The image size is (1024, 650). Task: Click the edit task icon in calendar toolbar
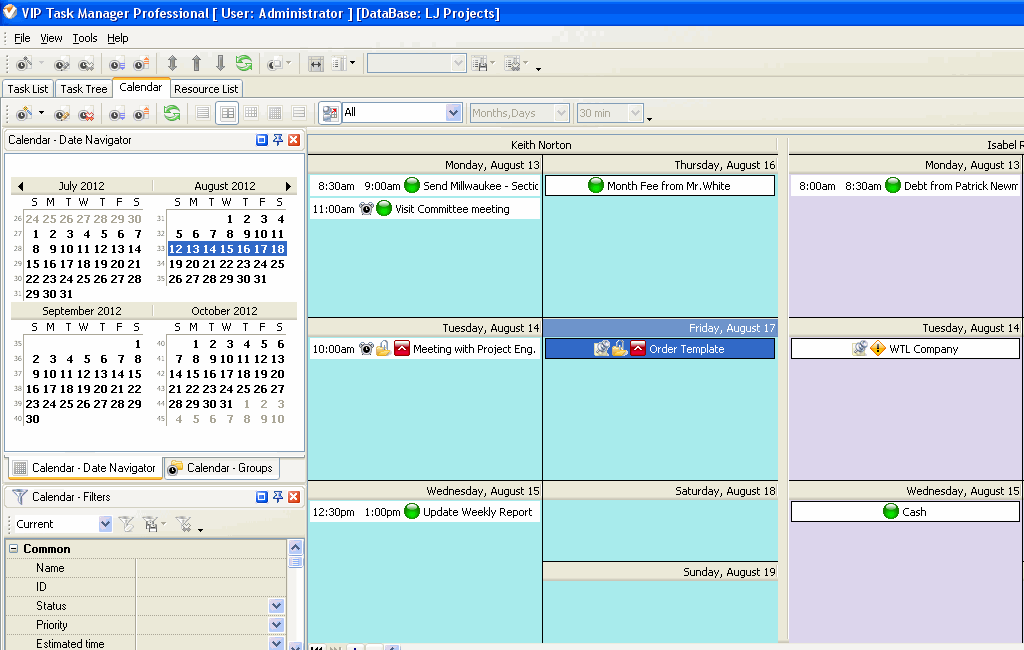(x=62, y=113)
